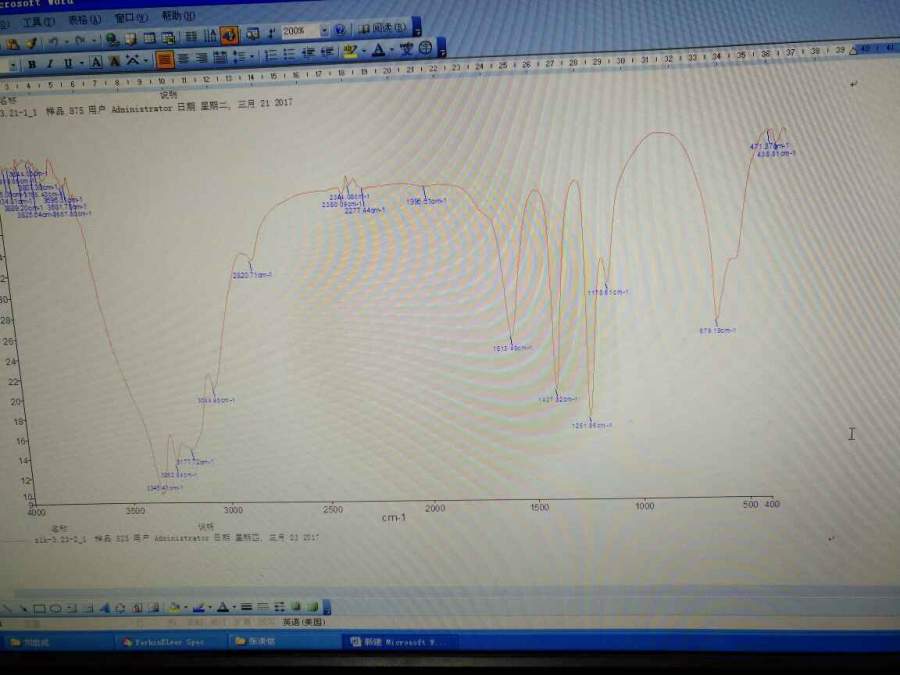The width and height of the screenshot is (900, 675).
Task: Apply bulleted list formatting
Action: click(289, 53)
